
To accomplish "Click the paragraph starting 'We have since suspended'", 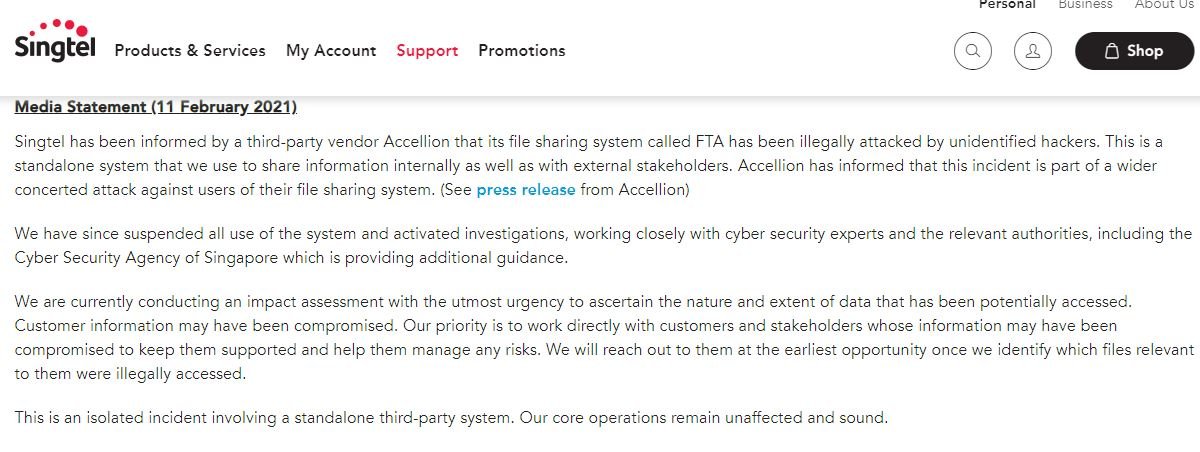I will click(603, 246).
